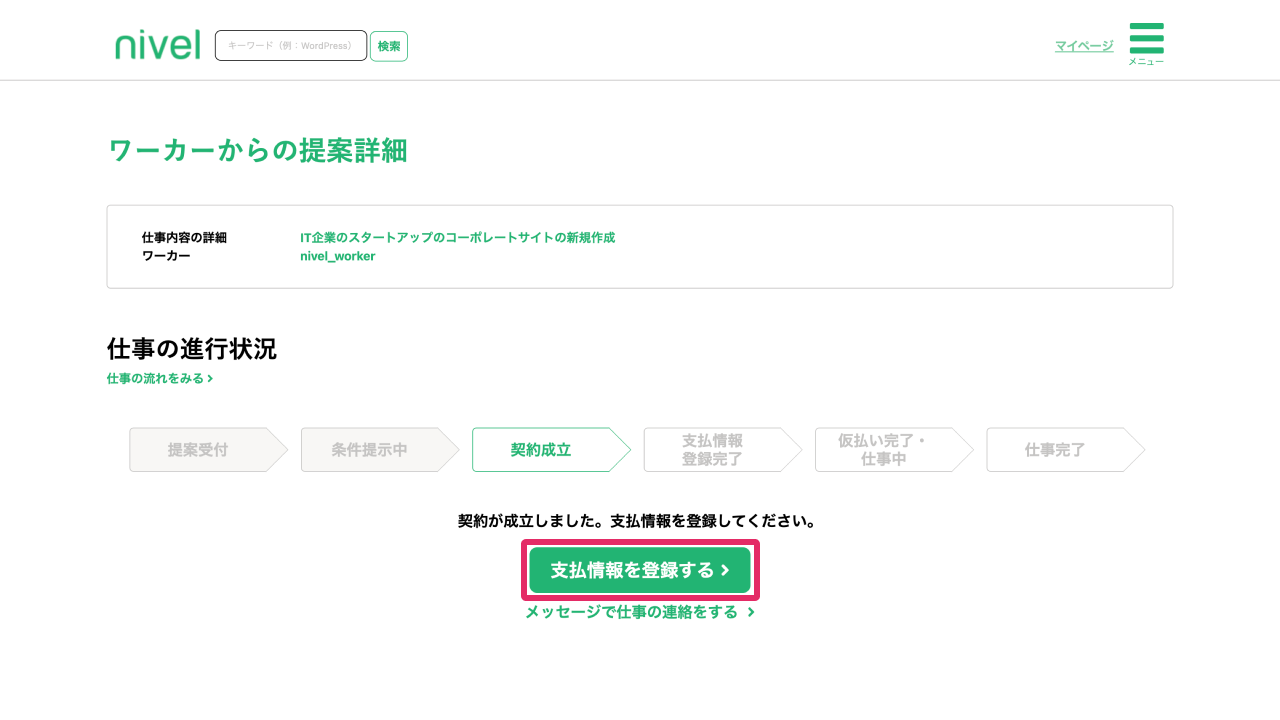Focus the keyword search input field
The width and height of the screenshot is (1280, 720).
click(x=291, y=46)
